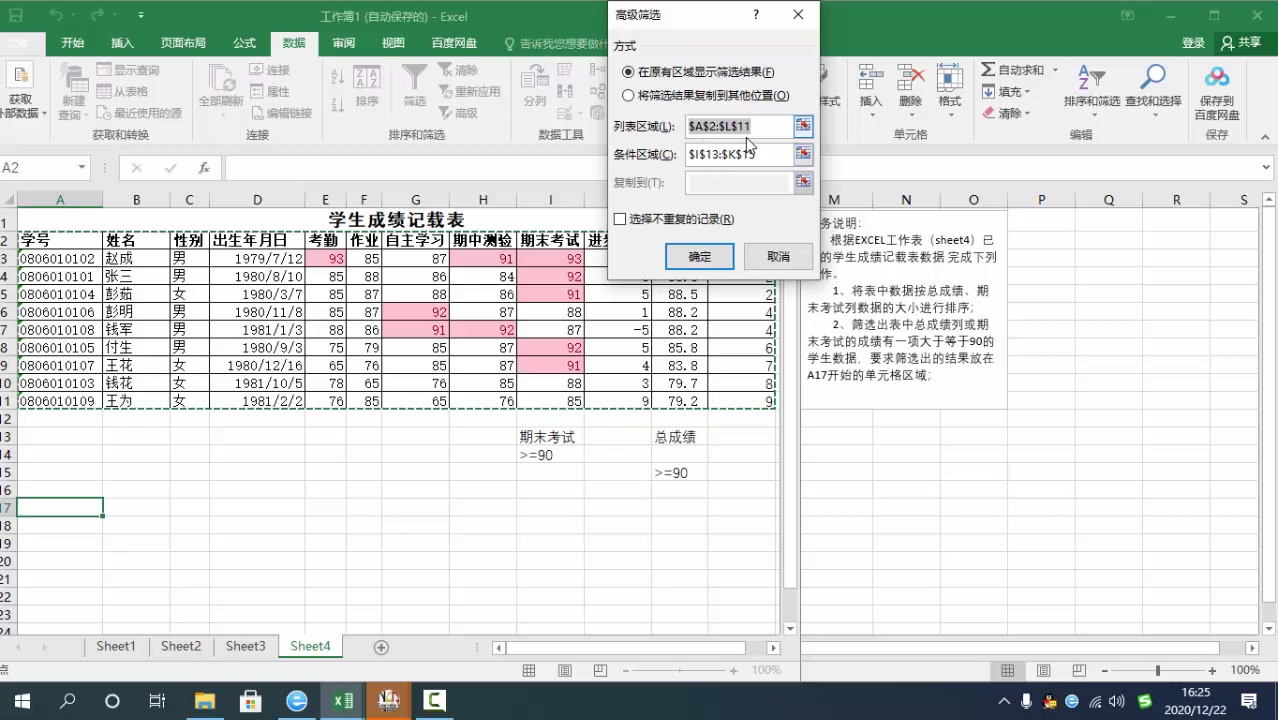Open the collapse selector beside 条件区域
Viewport: 1278px width, 720px height.
click(803, 154)
